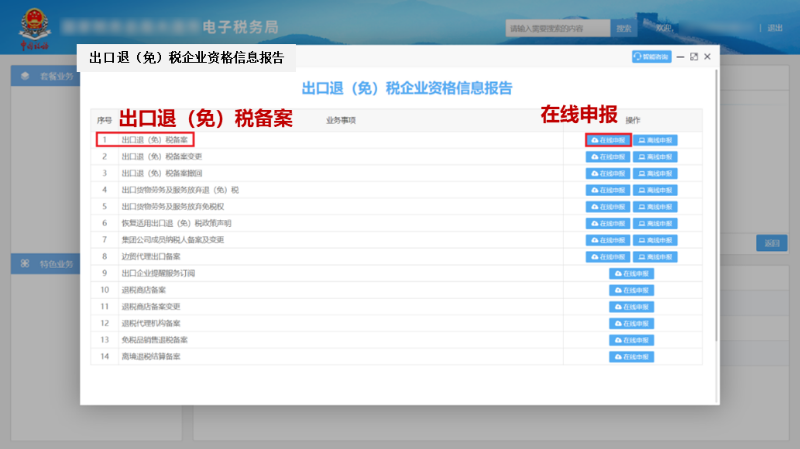Click 在线申报 for 出口企业提醒服务订阅
Image resolution: width=800 pixels, height=449 pixels.
pos(632,273)
